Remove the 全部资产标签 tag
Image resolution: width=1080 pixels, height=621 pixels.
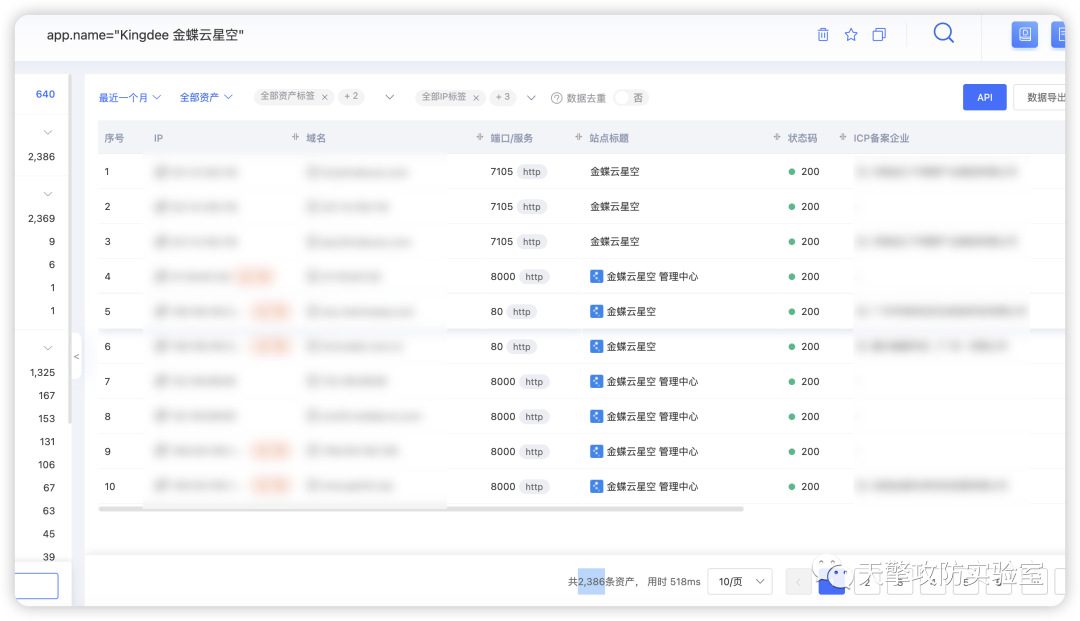pos(324,97)
